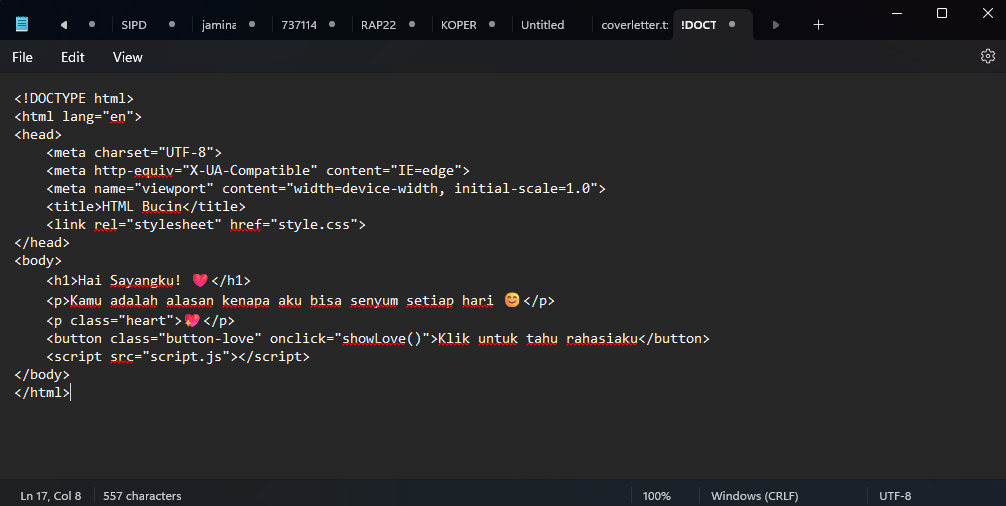Minimize the Notepad window
The width and height of the screenshot is (1006, 506).
pyautogui.click(x=897, y=13)
